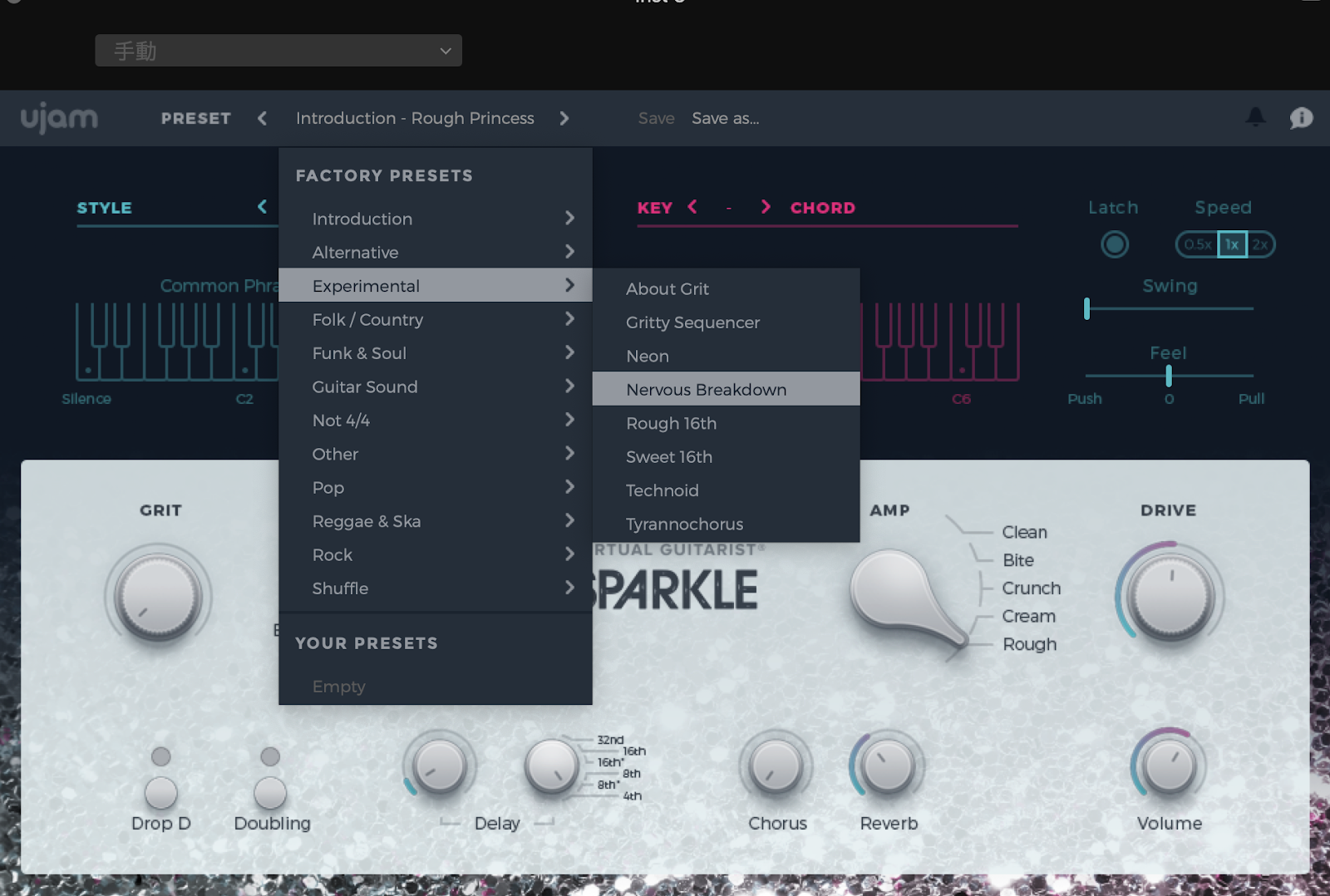1330x896 pixels.
Task: Open the Other preset category
Action: click(436, 454)
